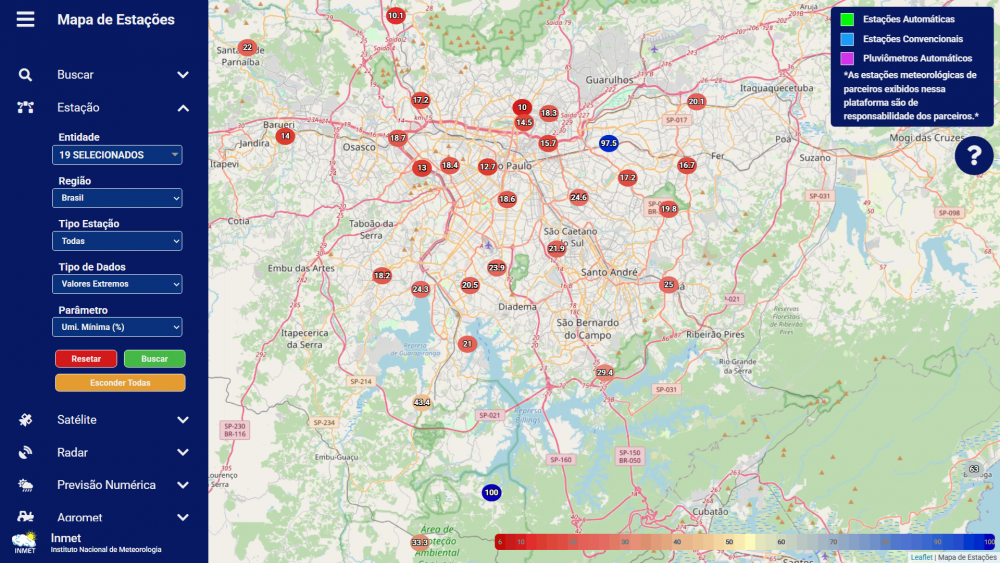Toggle Pluviômetros Automáticos purple legend box
Image resolution: width=1000 pixels, height=563 pixels.
(x=847, y=59)
